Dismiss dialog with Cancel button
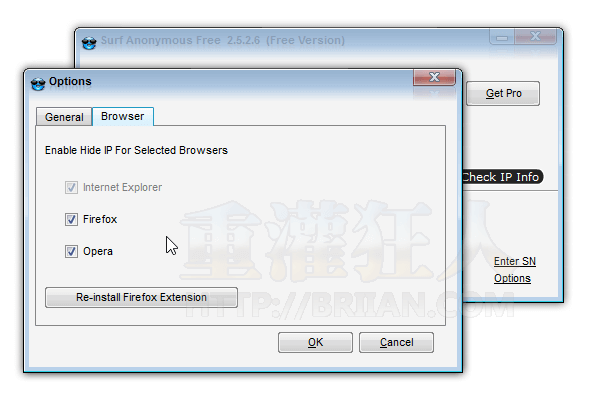Screen dimensions: 590x400 [396, 342]
